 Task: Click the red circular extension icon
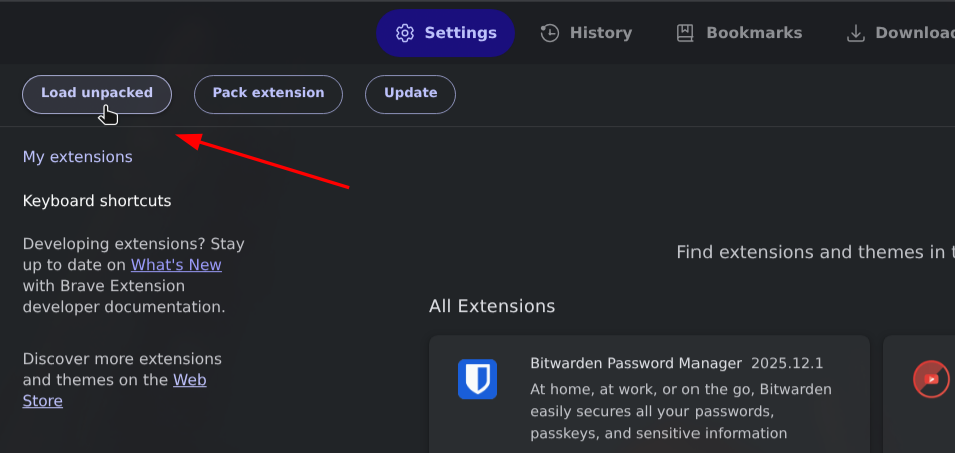click(931, 379)
